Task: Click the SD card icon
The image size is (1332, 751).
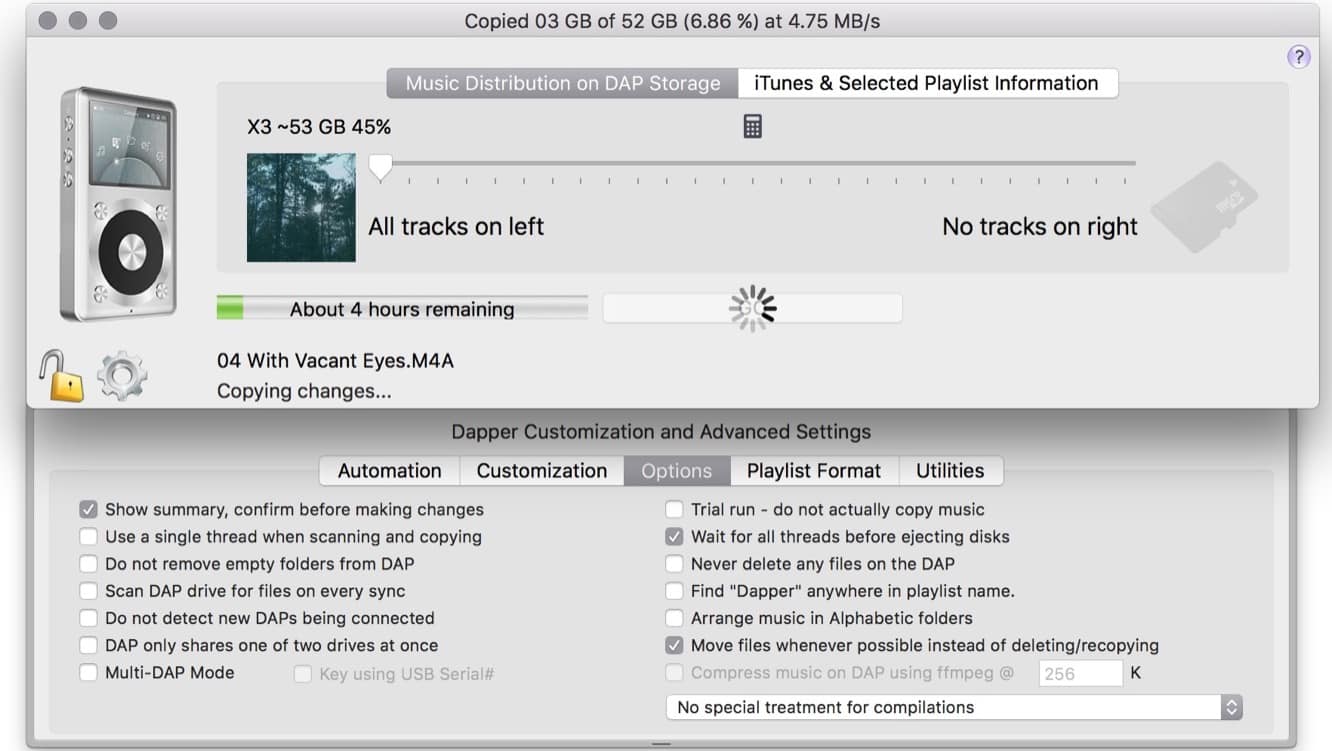Action: [x=1203, y=208]
